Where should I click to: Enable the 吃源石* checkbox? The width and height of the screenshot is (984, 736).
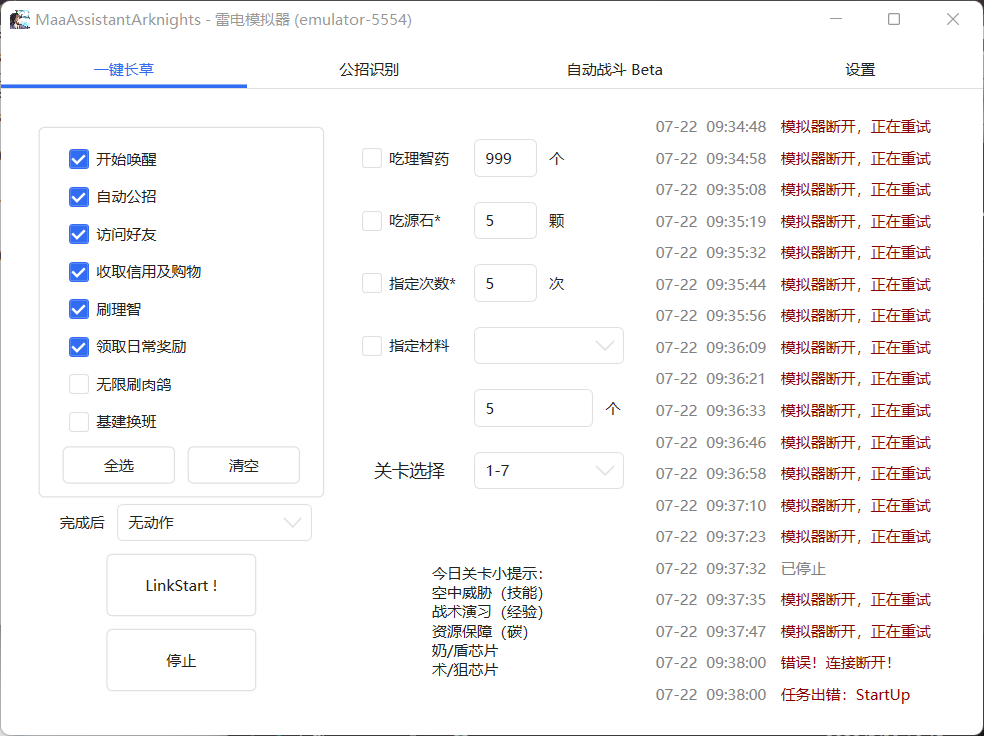click(372, 221)
